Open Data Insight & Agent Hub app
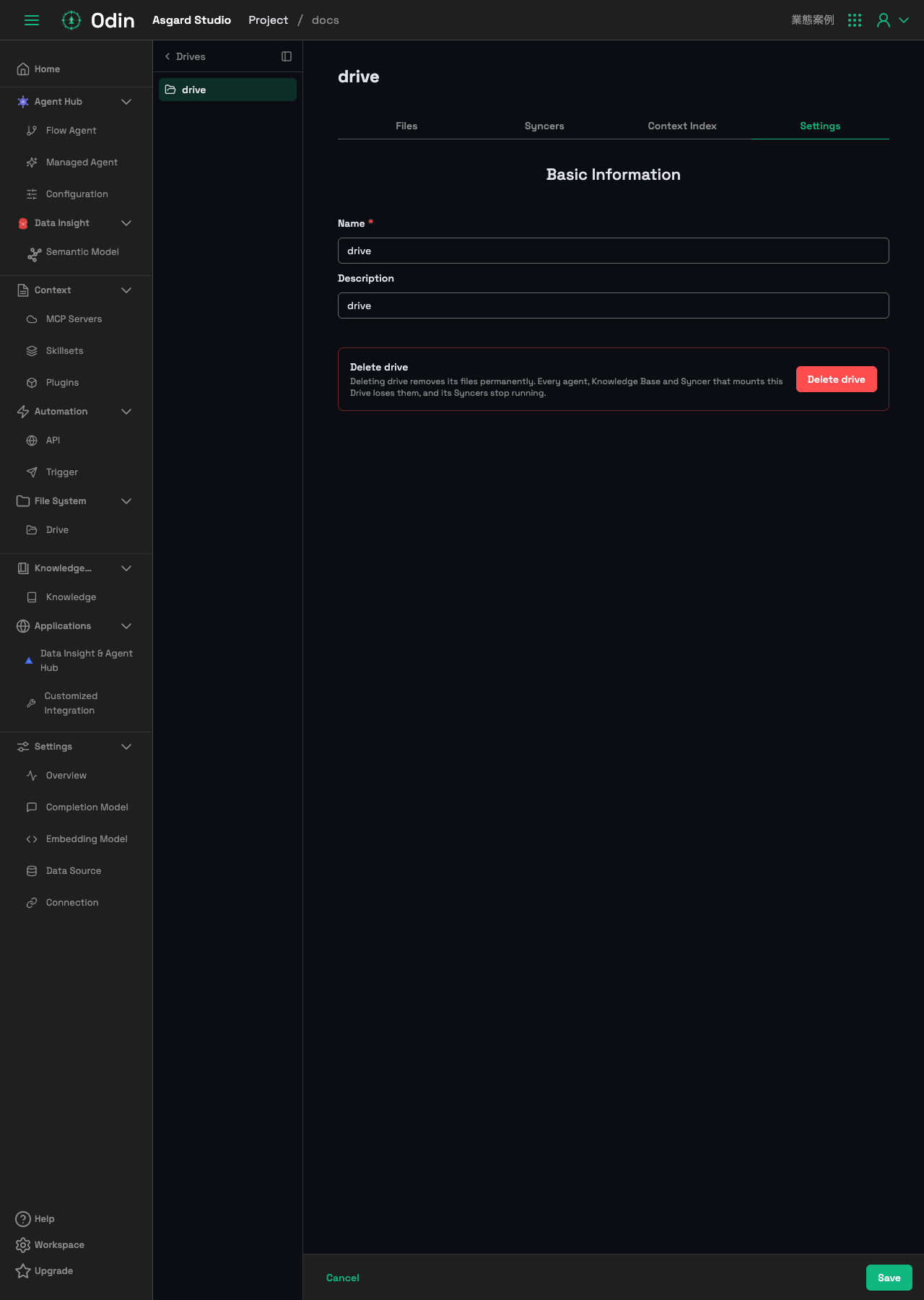 [86, 661]
